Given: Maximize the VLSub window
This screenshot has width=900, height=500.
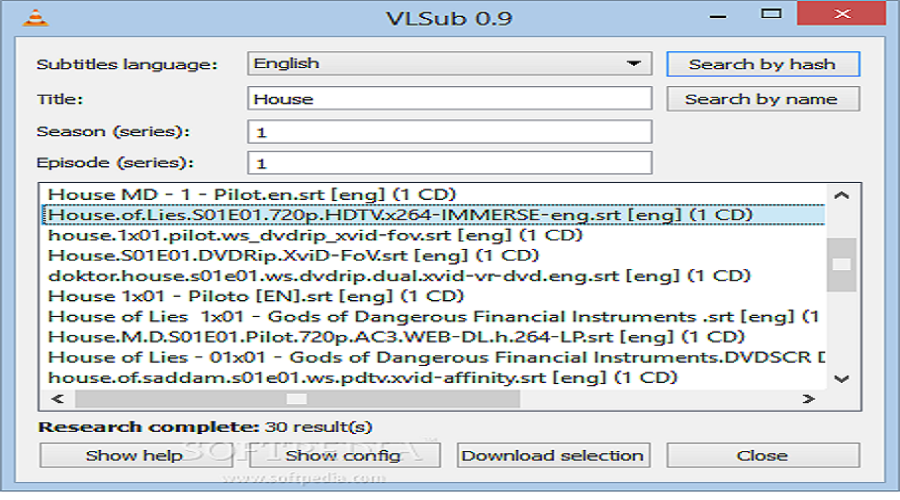Looking at the screenshot, I should [x=771, y=14].
